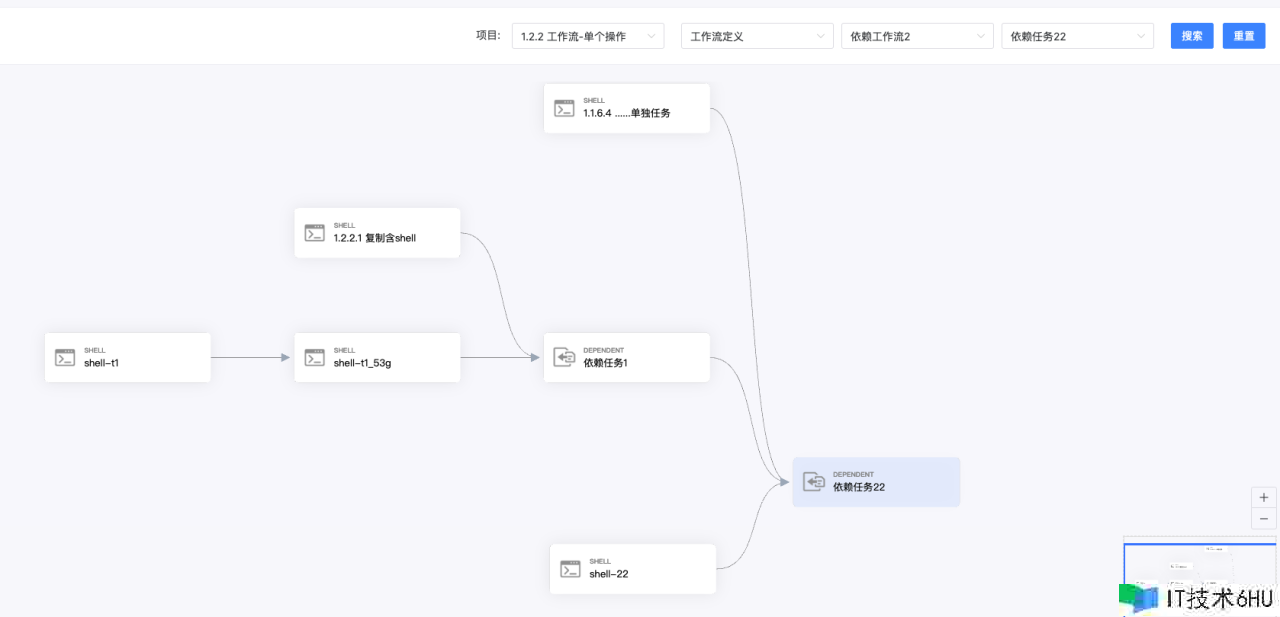1280x617 pixels.
Task: Select the shell-t1_53g node label
Action: pos(362,364)
